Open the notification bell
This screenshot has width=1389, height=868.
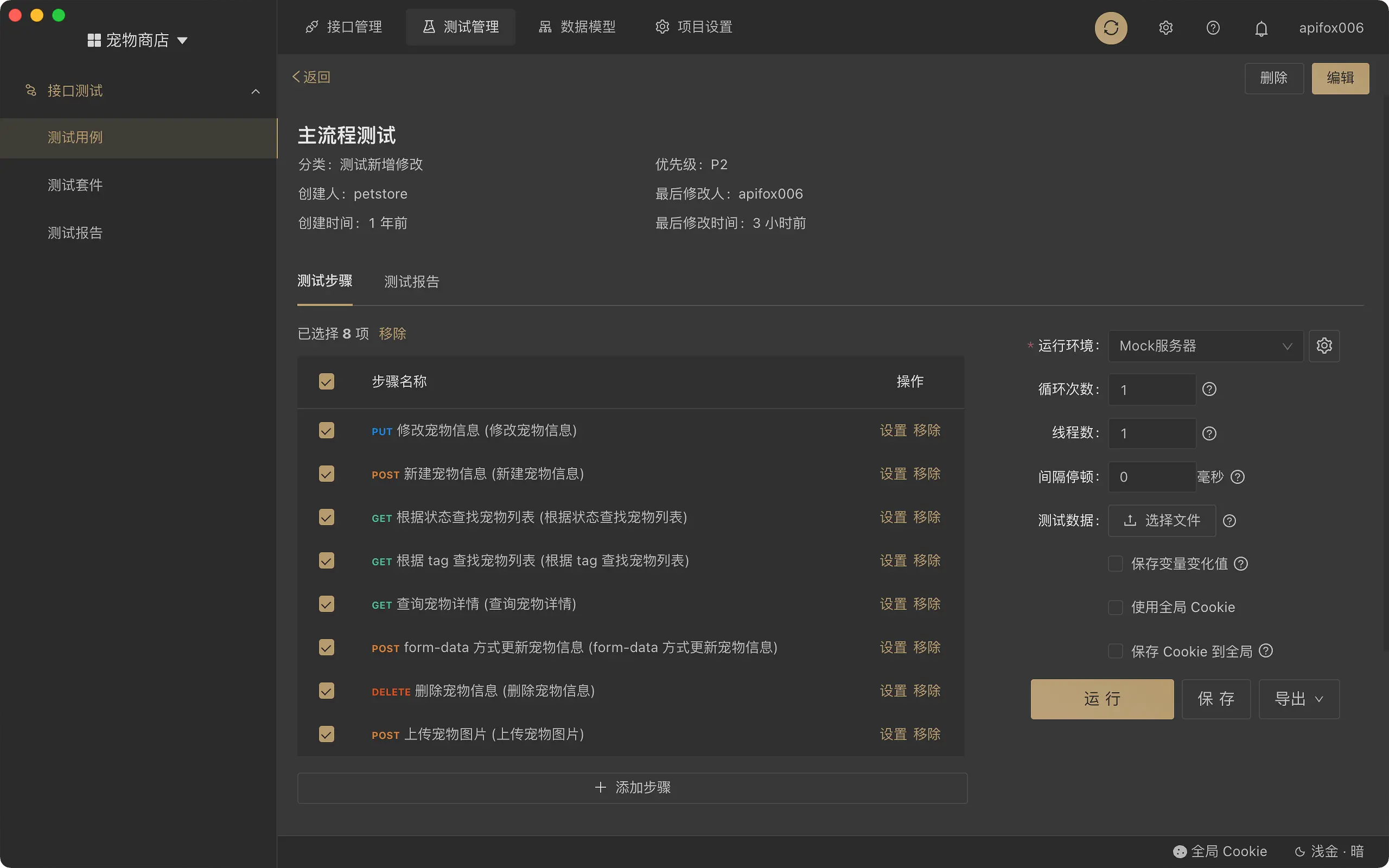[x=1261, y=28]
